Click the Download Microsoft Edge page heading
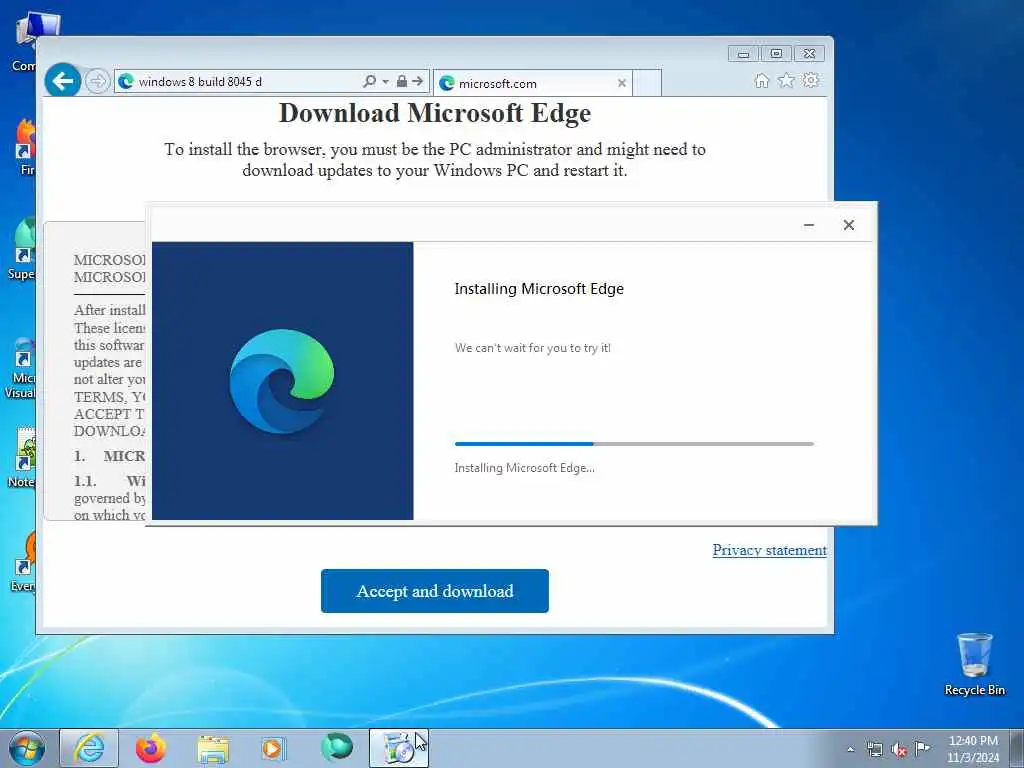Screen dimensions: 1024x768 point(435,113)
